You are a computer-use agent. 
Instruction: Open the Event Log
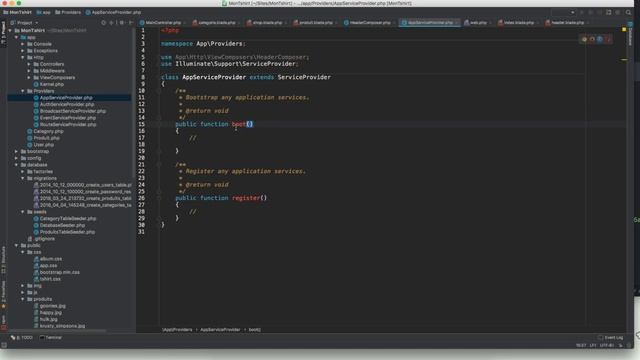point(611,338)
